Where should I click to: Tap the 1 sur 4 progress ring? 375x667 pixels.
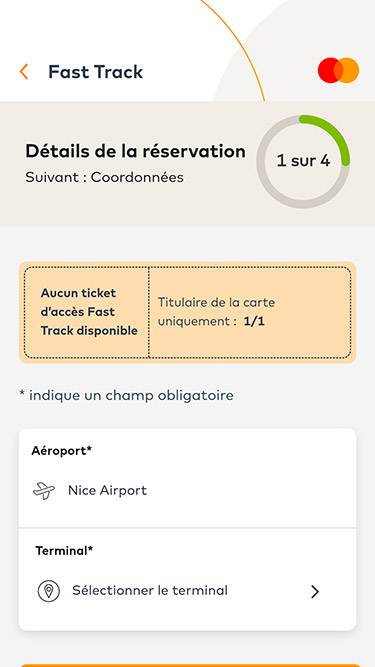pos(303,161)
